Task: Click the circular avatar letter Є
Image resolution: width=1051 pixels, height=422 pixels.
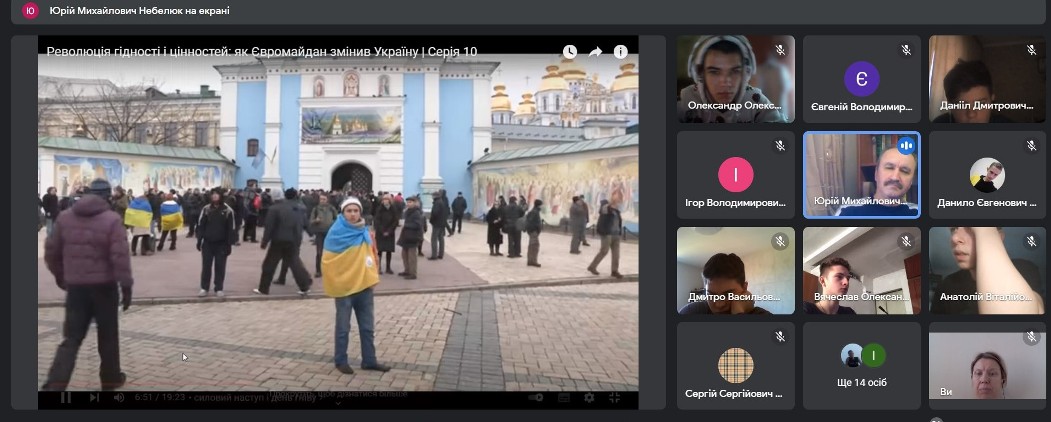Action: click(x=862, y=79)
